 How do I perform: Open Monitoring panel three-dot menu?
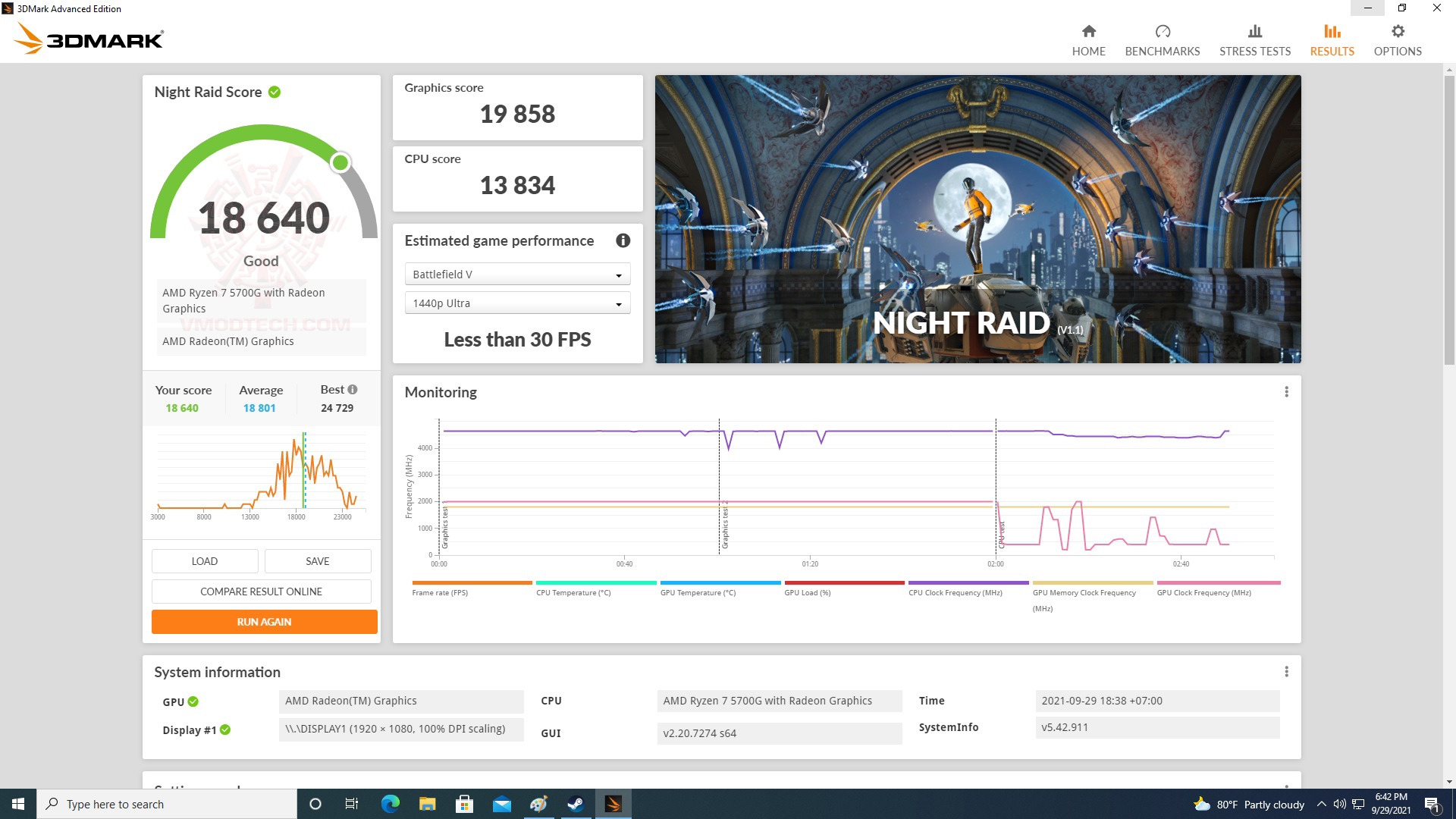(1286, 392)
